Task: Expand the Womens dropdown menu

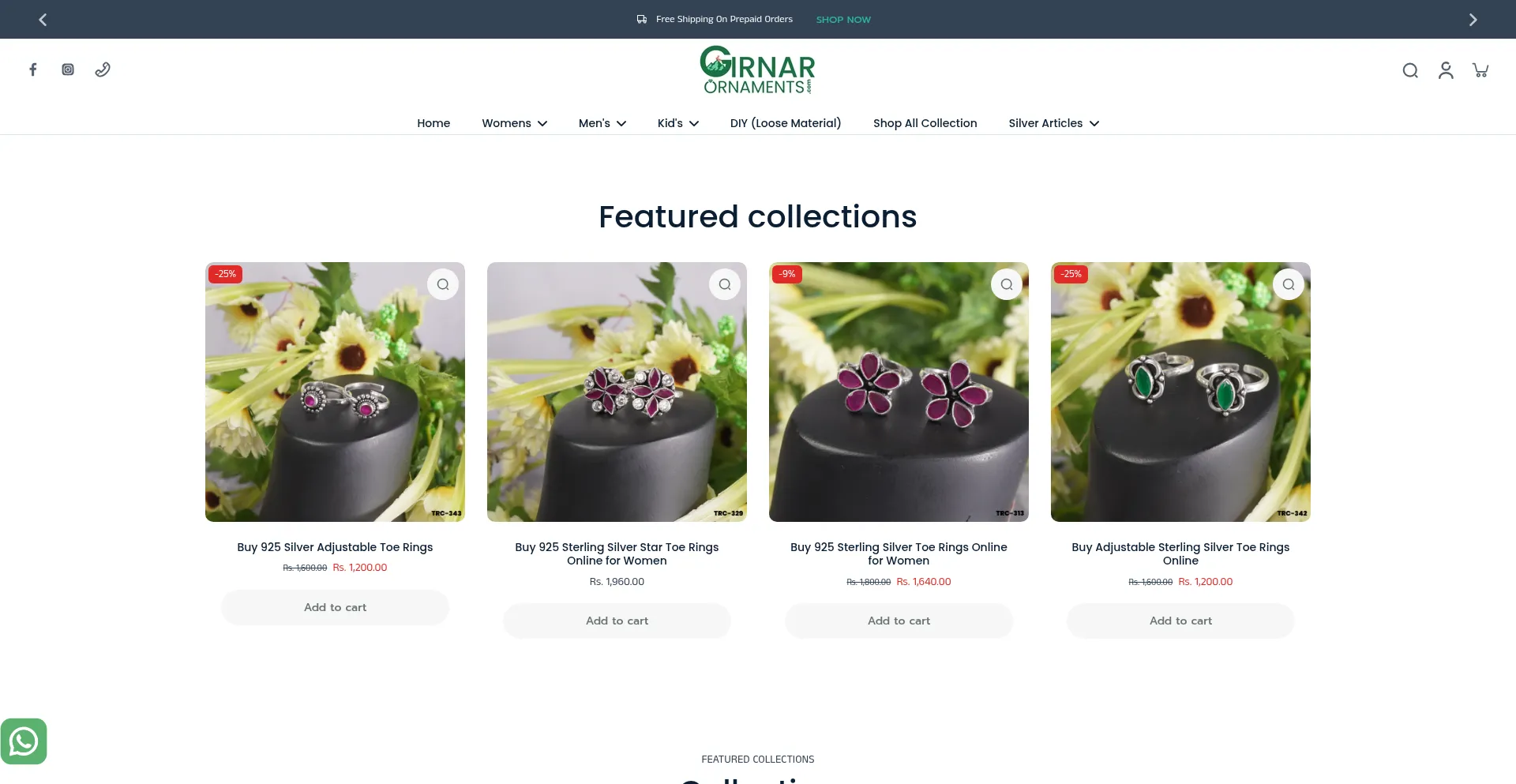Action: coord(515,123)
